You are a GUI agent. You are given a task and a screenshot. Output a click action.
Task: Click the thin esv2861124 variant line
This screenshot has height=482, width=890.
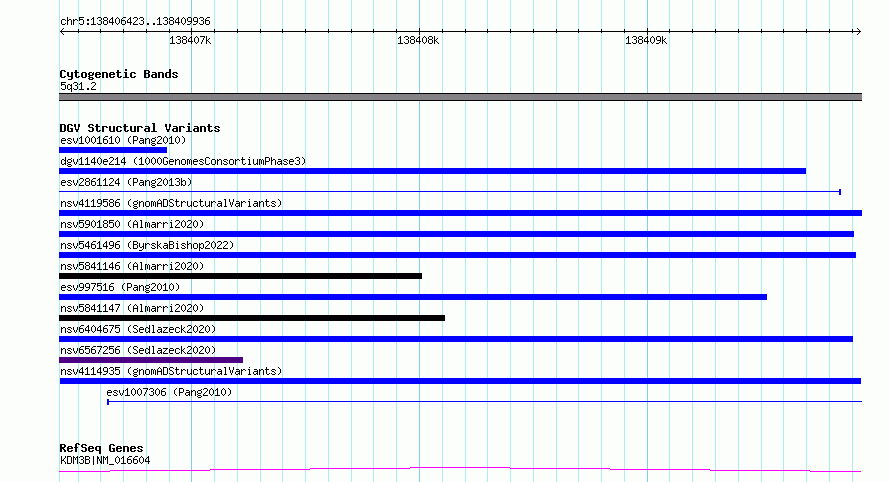pyautogui.click(x=450, y=192)
